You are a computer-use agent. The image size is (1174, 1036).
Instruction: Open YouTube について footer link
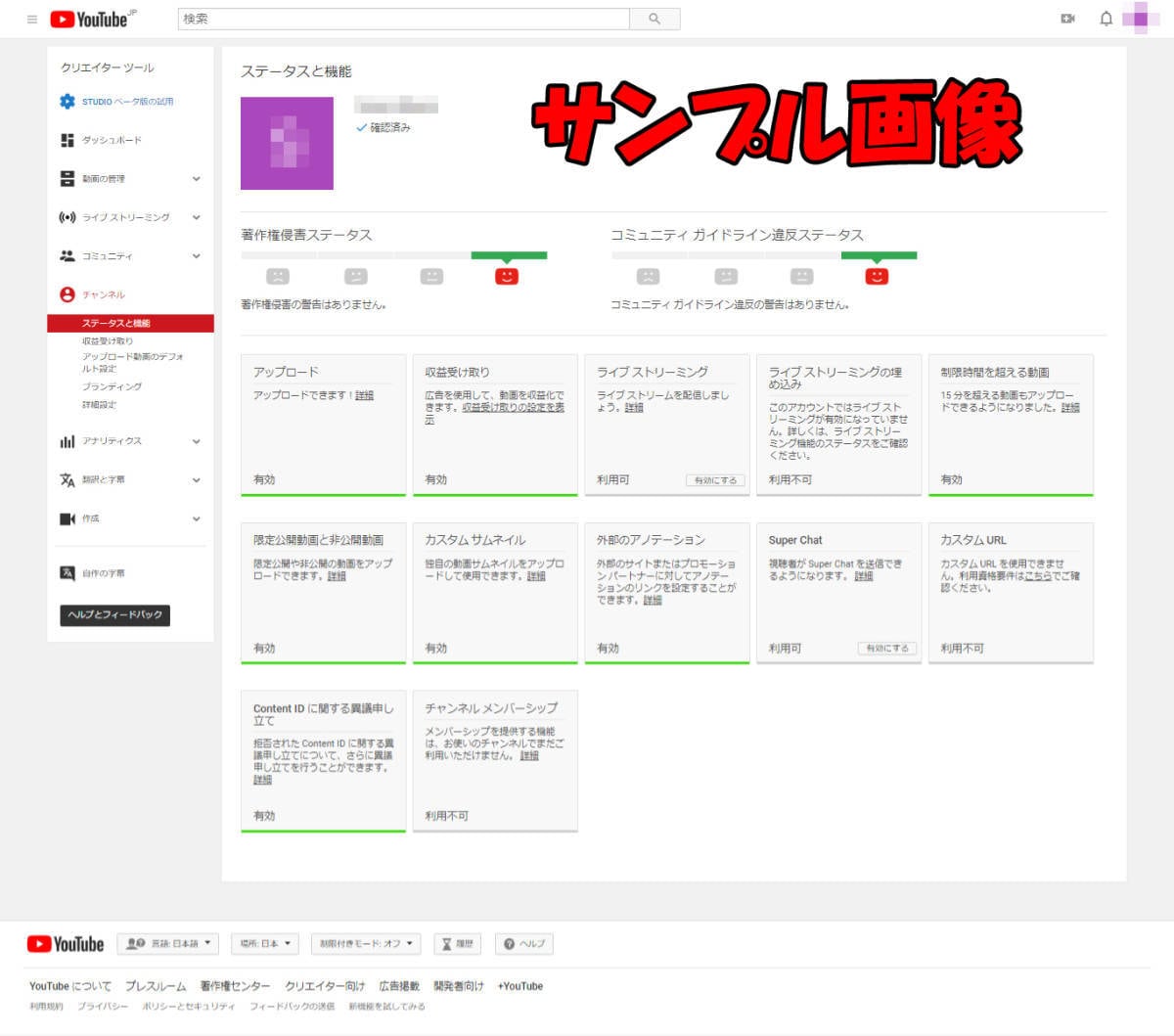(70, 986)
